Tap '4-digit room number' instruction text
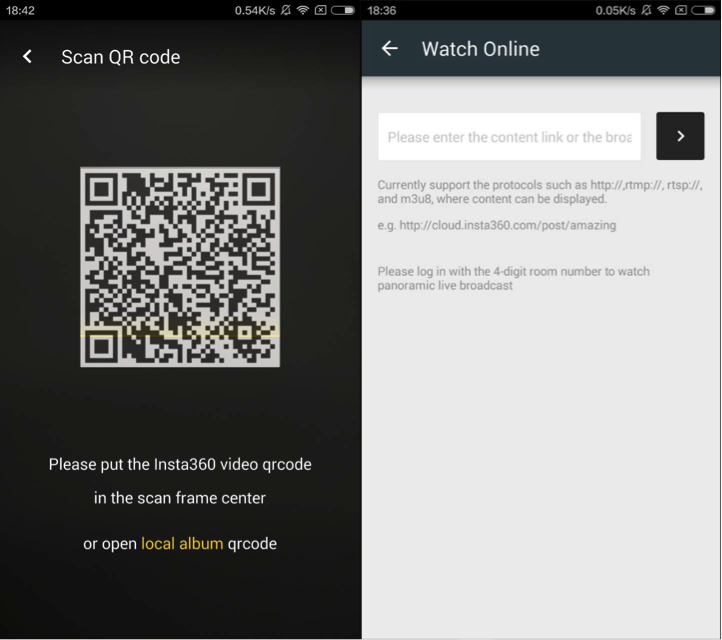 [x=513, y=279]
